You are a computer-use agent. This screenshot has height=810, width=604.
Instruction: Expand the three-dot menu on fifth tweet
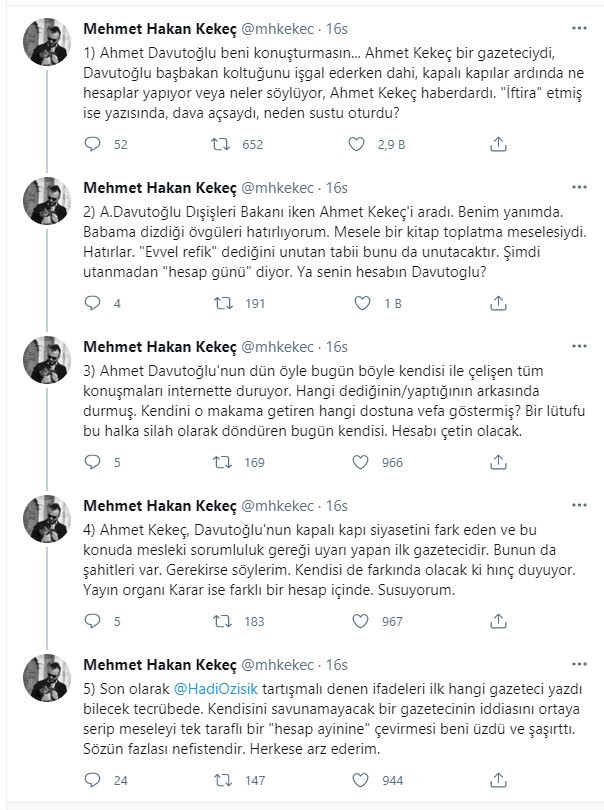(579, 664)
